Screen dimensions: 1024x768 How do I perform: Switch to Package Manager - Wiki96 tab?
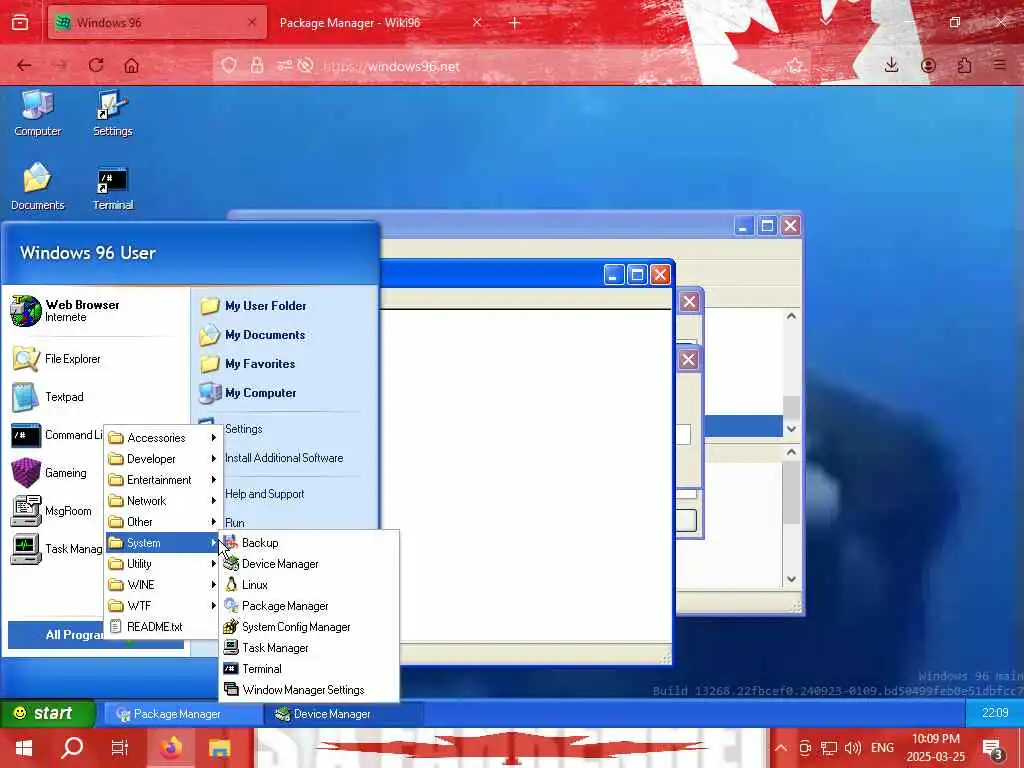pos(380,22)
